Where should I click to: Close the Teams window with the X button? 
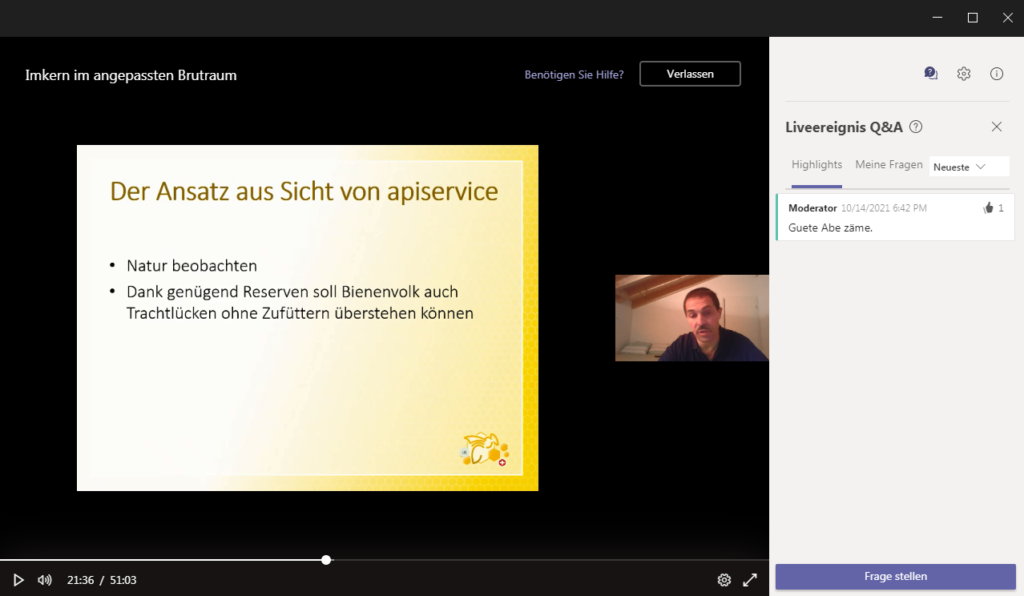coord(1008,18)
